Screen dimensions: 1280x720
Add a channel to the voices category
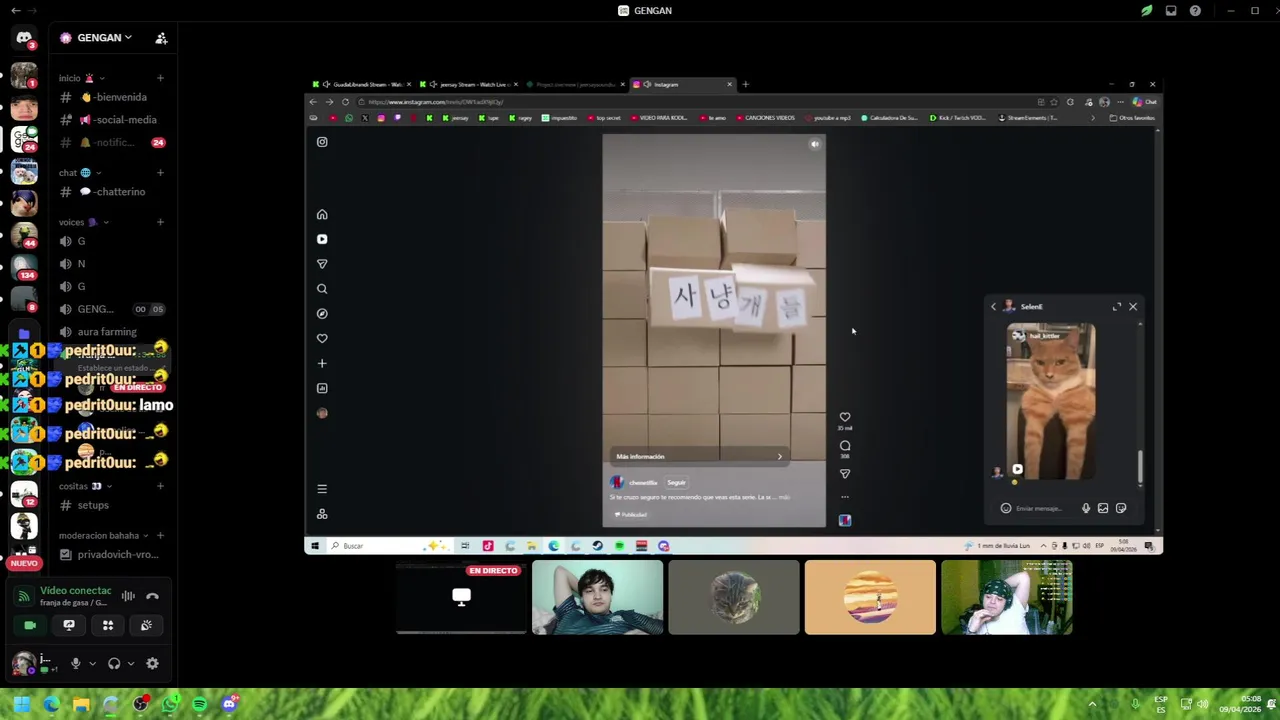click(x=160, y=222)
